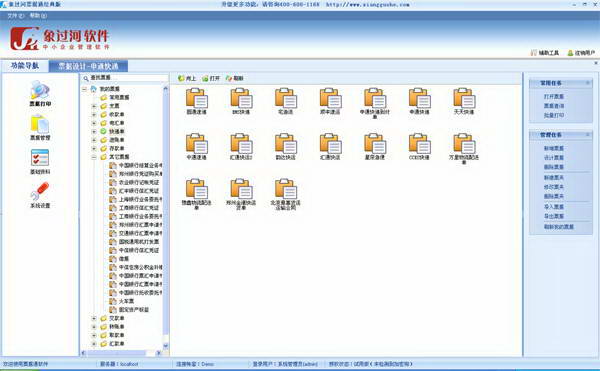Collapse the 其它票据 folder node
The height and width of the screenshot is (371, 600).
[x=94, y=157]
